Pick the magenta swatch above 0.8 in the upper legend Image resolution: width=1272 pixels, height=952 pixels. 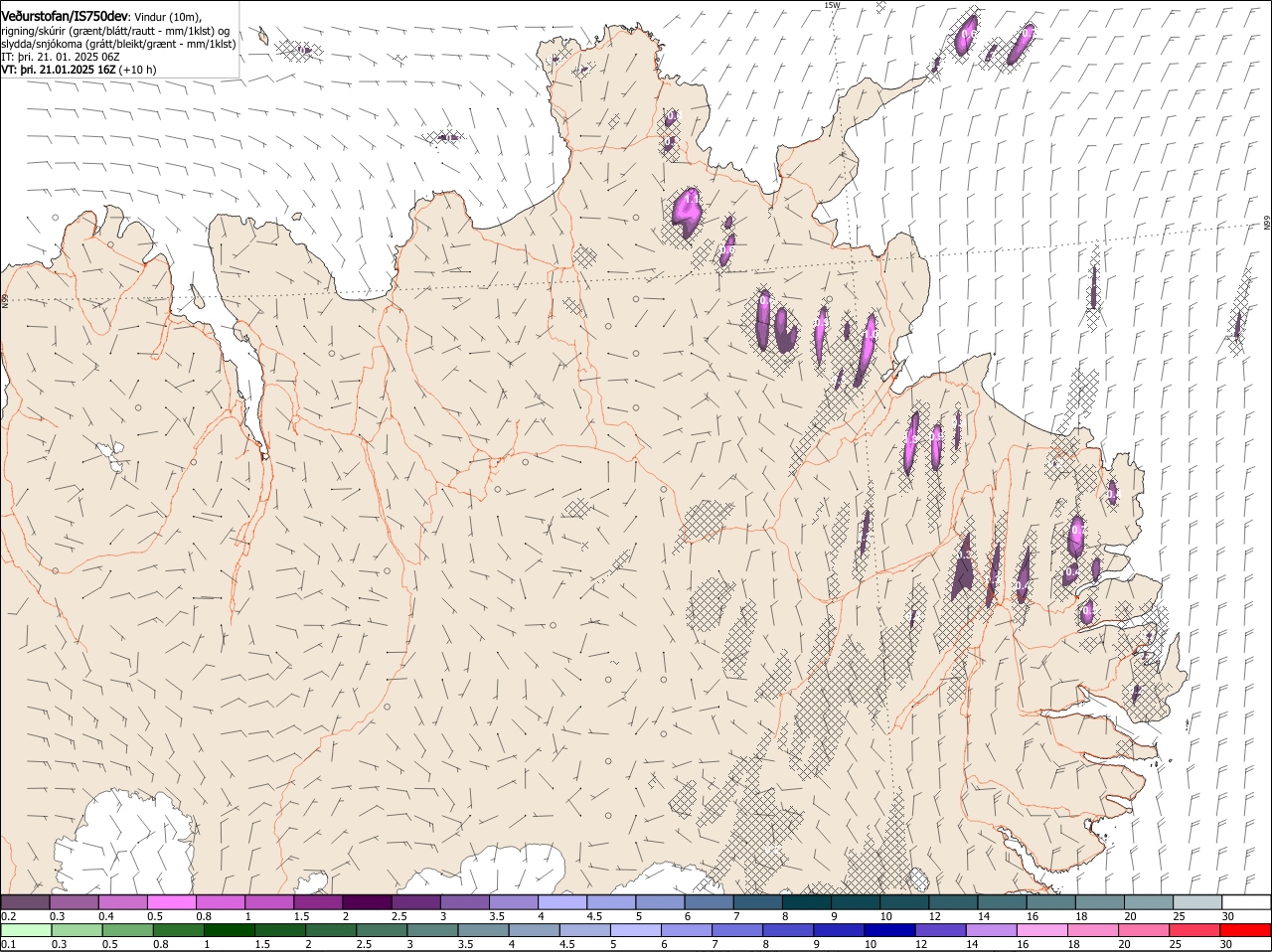coord(220,902)
